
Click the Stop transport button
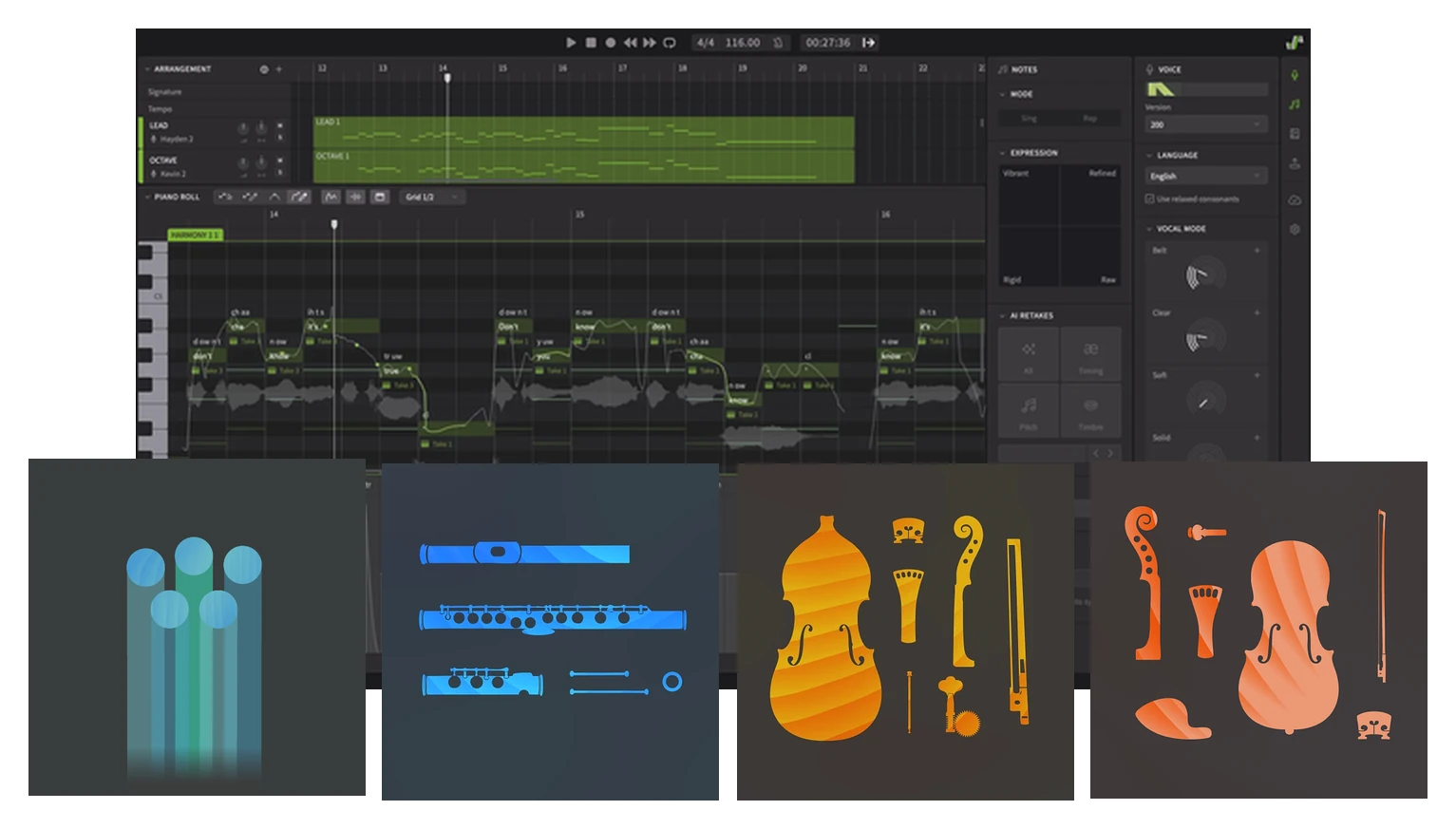(591, 43)
